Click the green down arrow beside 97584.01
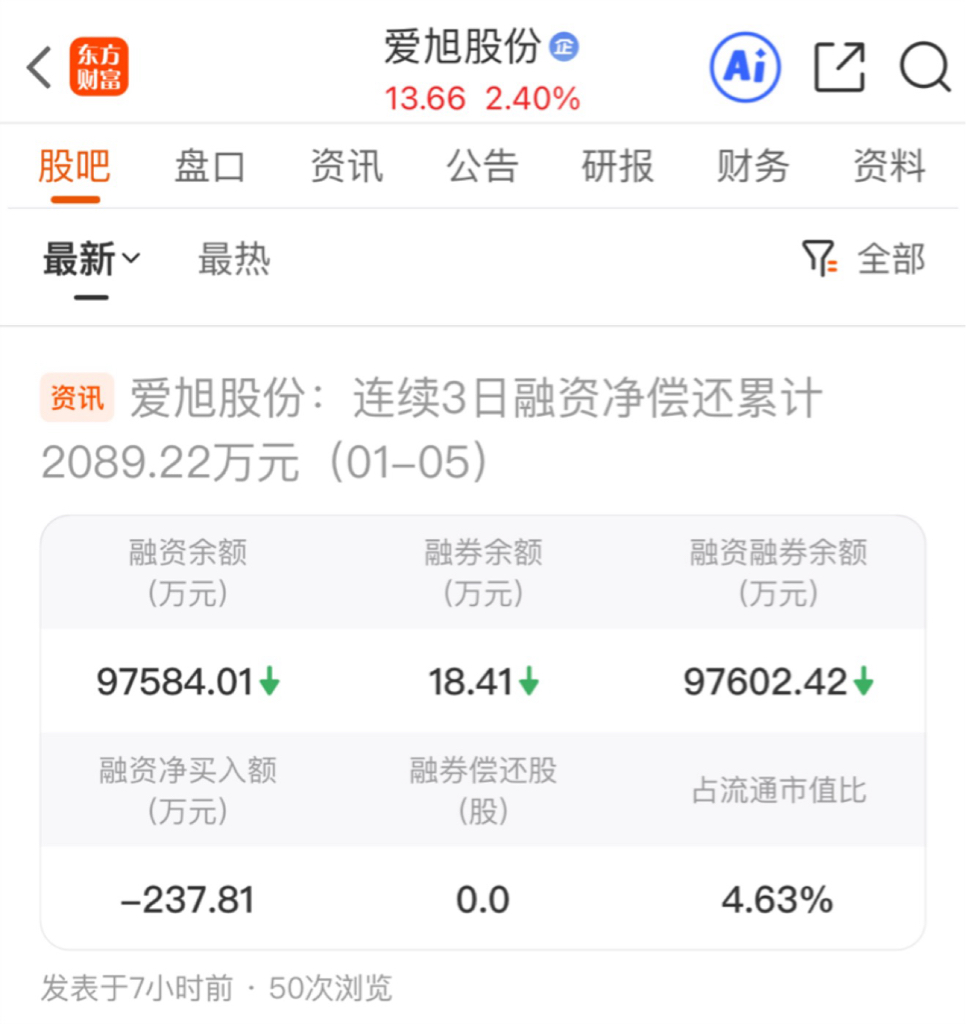The width and height of the screenshot is (966, 1024). (x=269, y=680)
